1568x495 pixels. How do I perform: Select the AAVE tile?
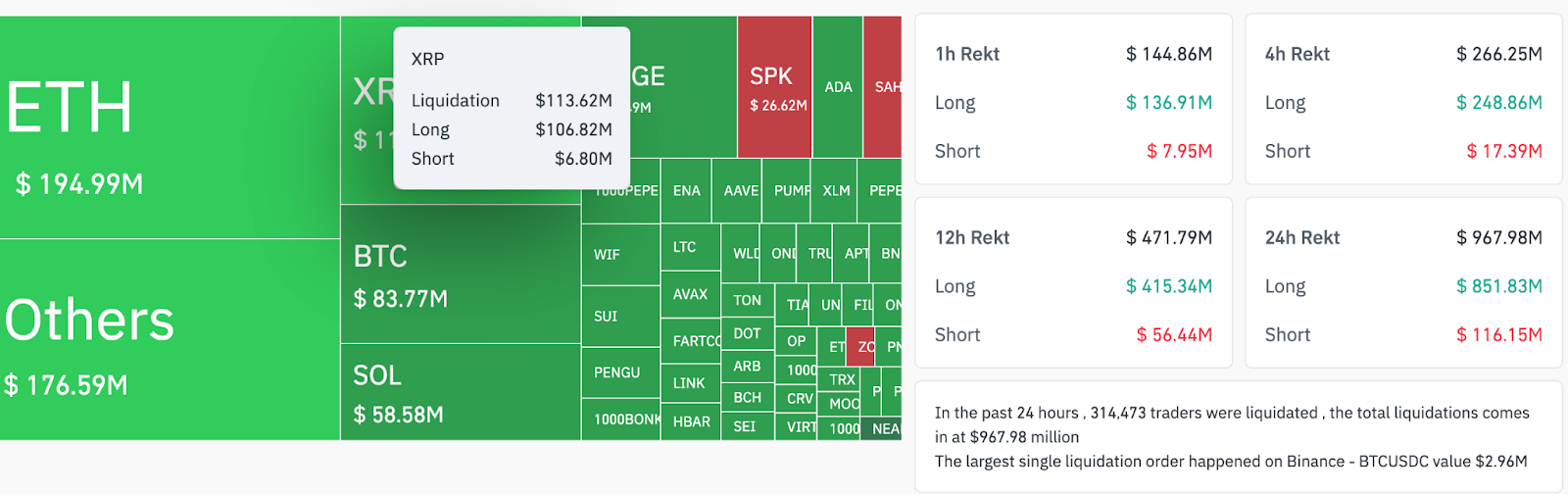pyautogui.click(x=741, y=190)
